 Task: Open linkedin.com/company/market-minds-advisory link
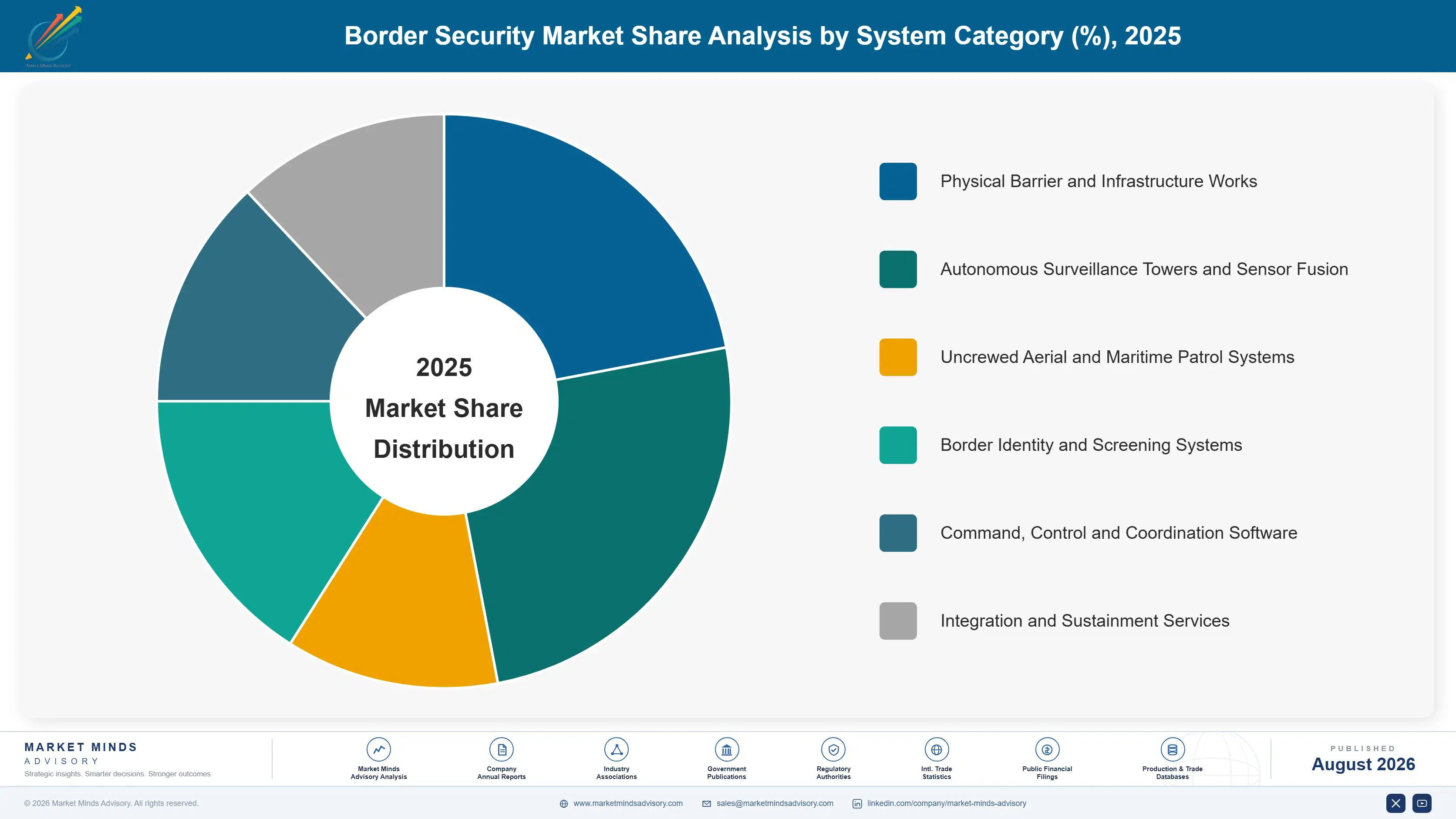coord(947,803)
